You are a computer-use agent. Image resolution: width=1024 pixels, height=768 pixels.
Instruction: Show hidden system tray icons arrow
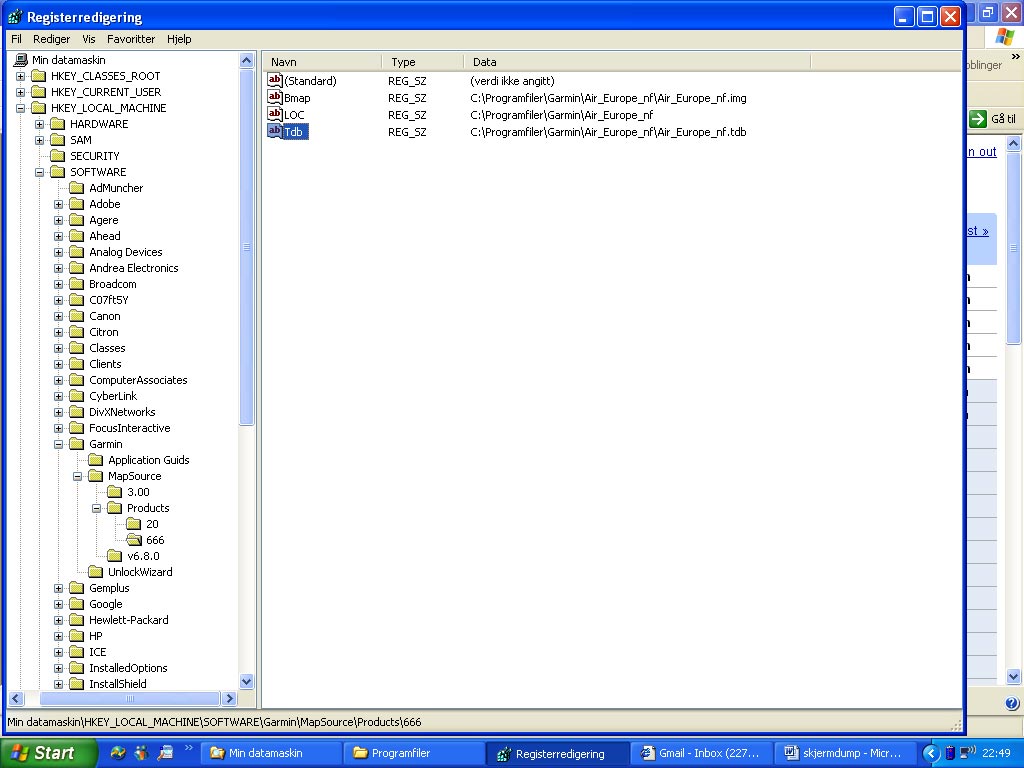pyautogui.click(x=931, y=754)
